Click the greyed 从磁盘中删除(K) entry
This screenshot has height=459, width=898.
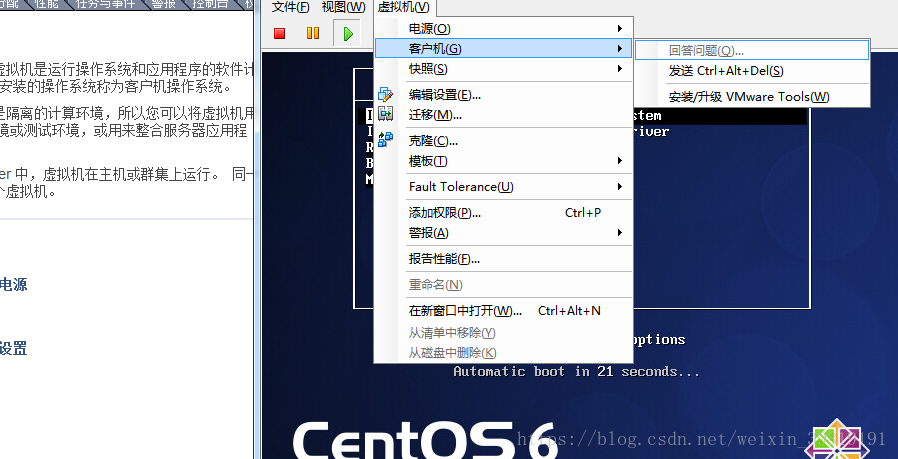tap(503, 352)
